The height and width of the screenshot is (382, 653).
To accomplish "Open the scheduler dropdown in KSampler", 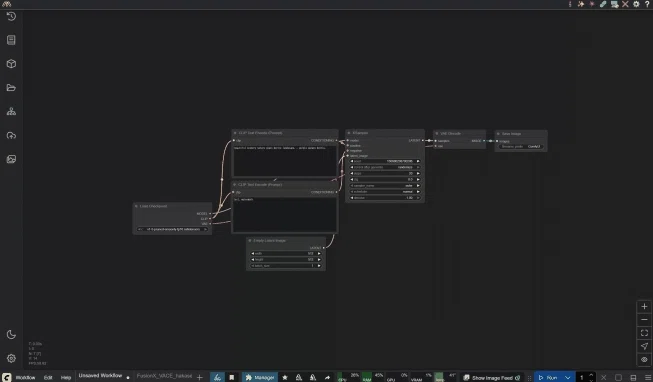I will (385, 192).
